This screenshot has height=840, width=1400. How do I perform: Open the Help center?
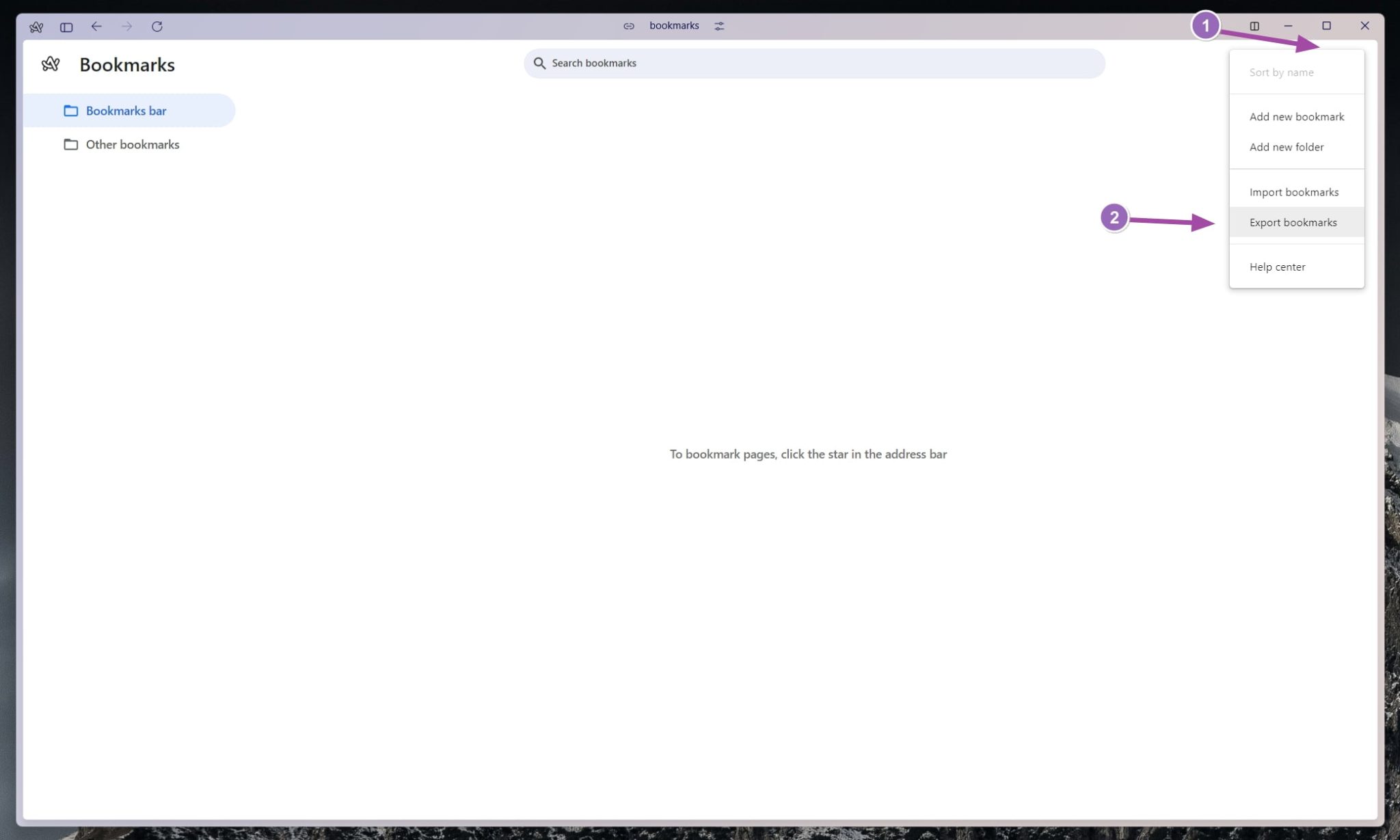tap(1276, 267)
